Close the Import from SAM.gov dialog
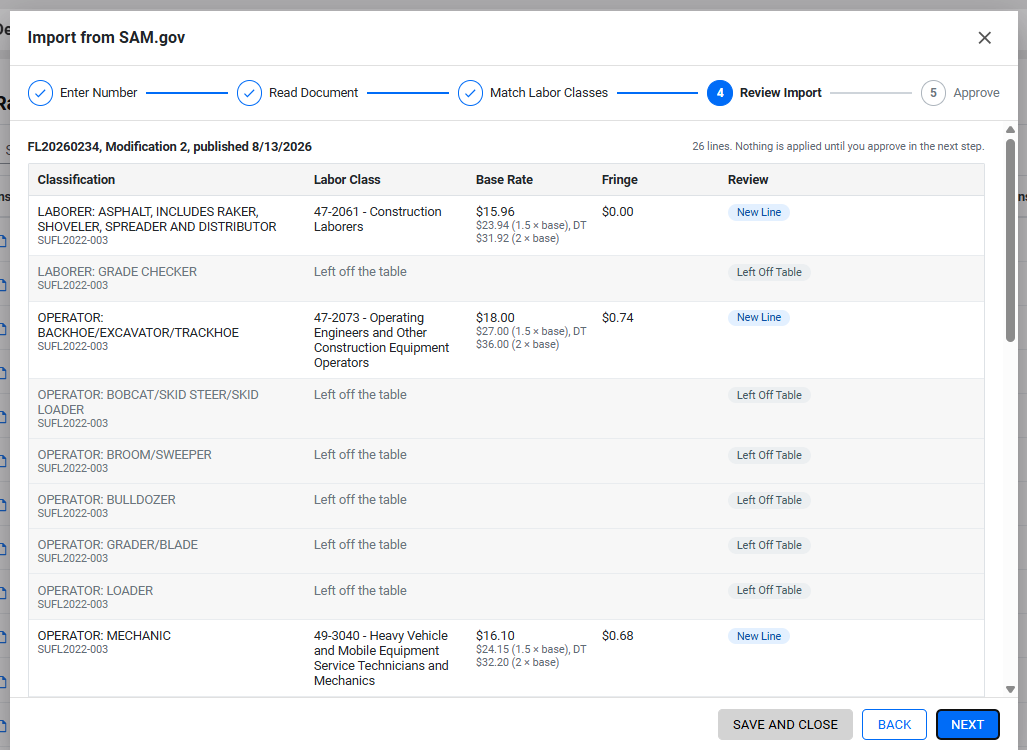This screenshot has height=750, width=1027. coord(984,38)
